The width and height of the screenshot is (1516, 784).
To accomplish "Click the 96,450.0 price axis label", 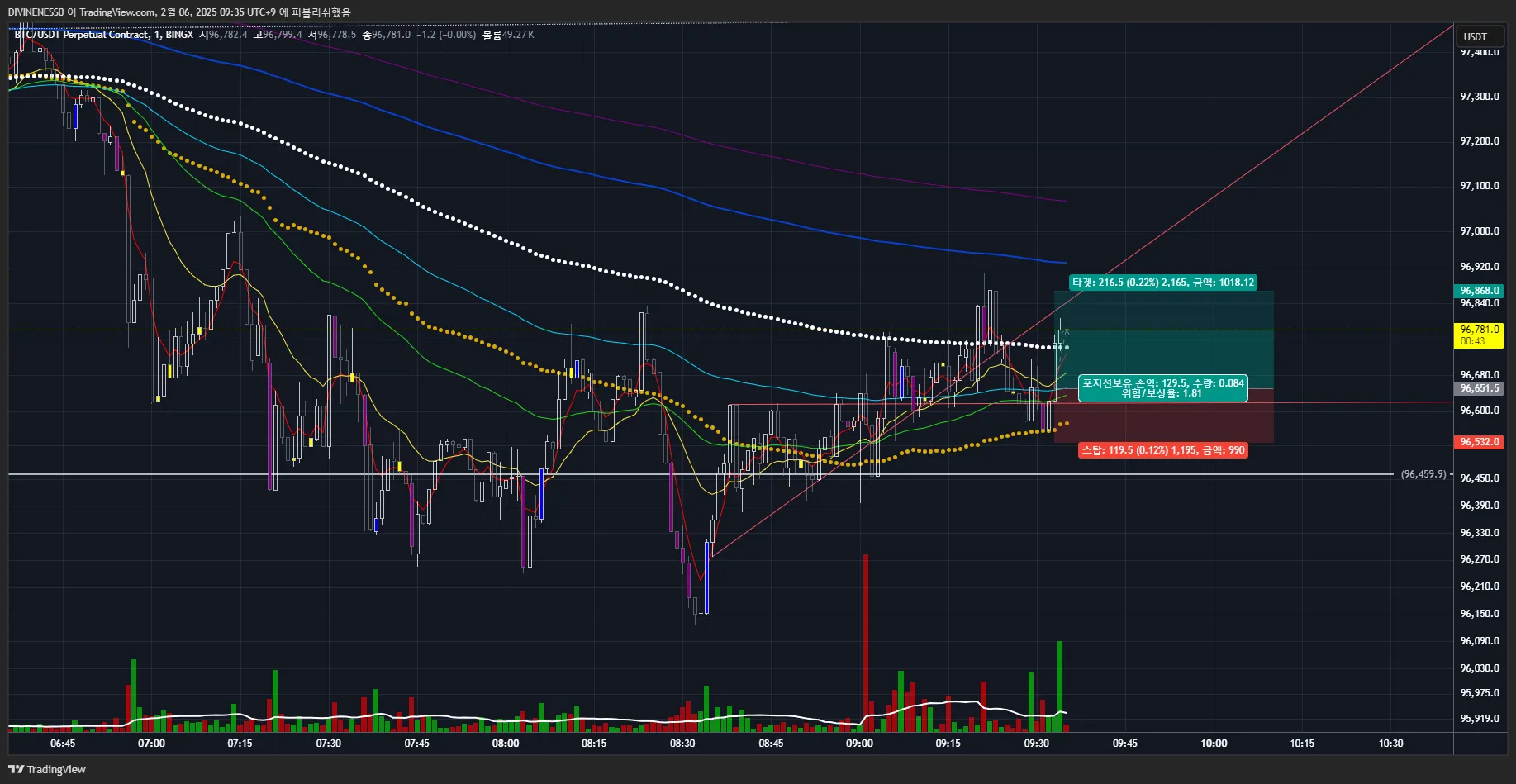I will coord(1480,478).
